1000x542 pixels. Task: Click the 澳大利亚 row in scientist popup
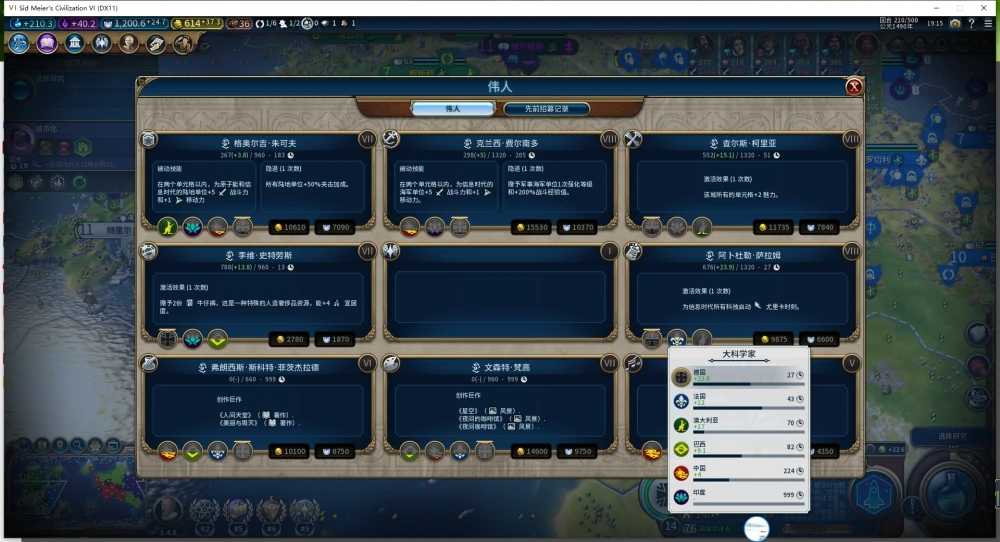(739, 425)
